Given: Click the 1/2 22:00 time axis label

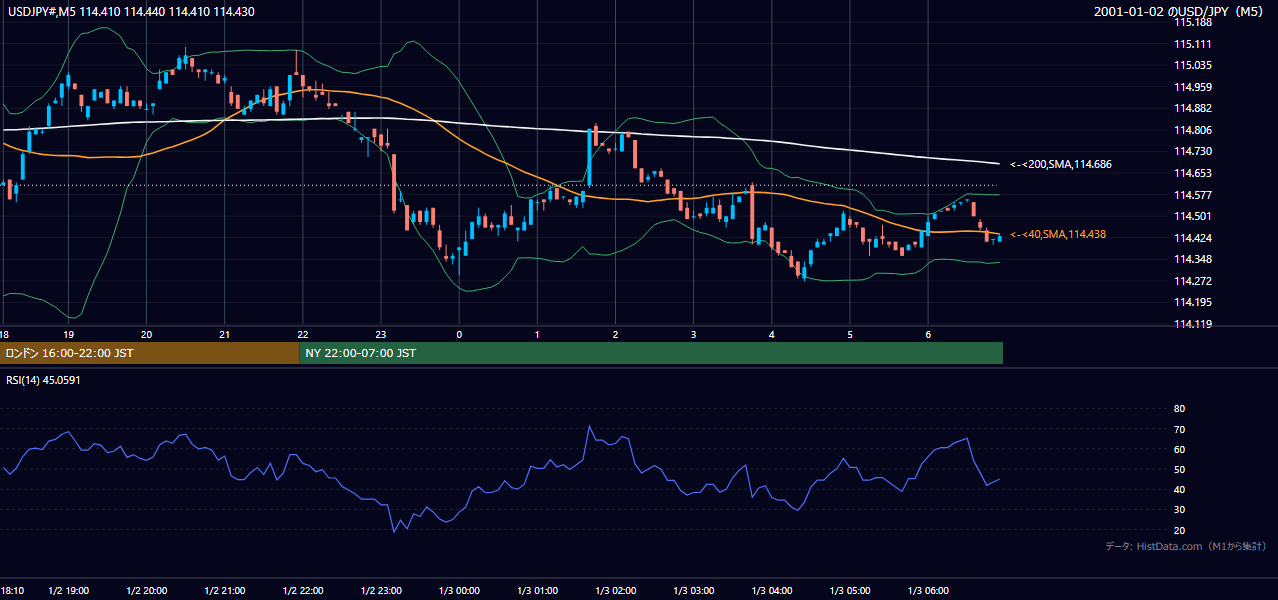Looking at the screenshot, I should pos(303,590).
